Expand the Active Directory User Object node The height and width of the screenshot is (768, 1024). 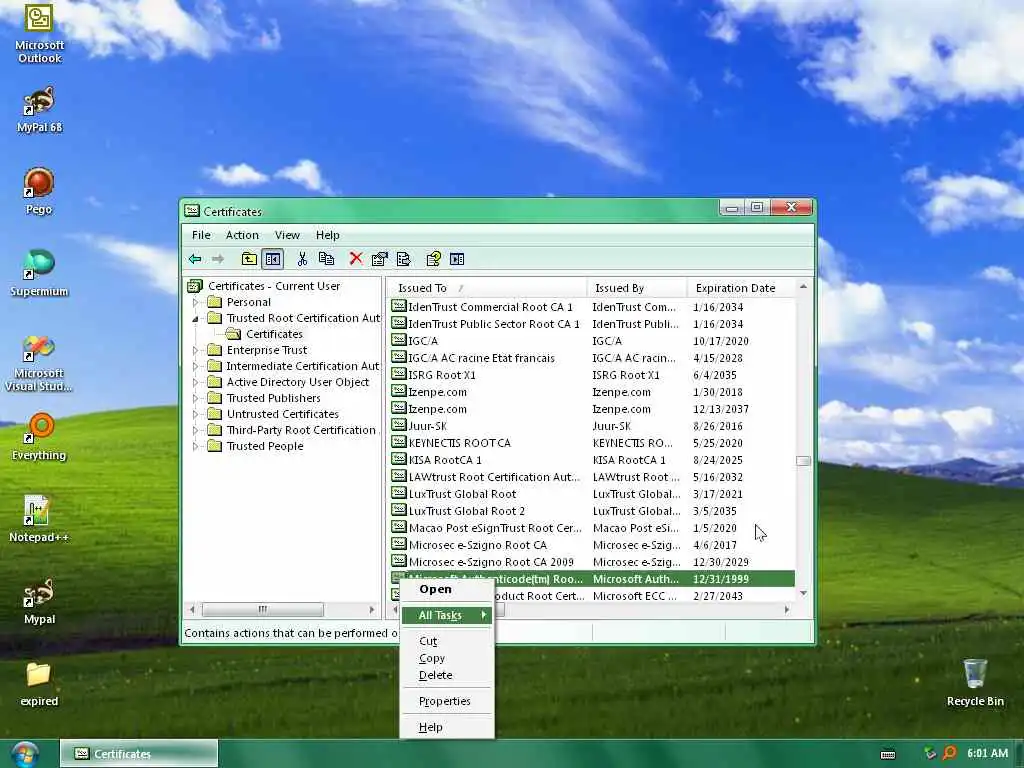coord(195,383)
